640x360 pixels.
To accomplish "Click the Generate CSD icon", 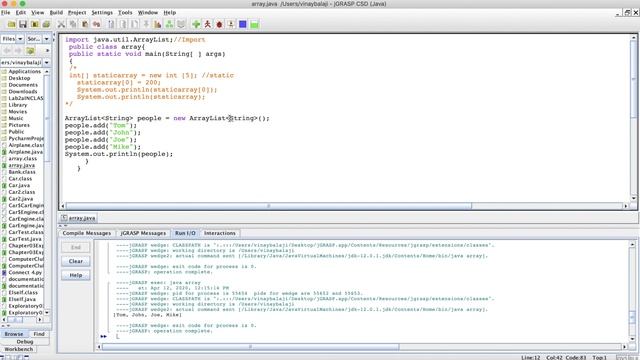I will tap(111, 24).
